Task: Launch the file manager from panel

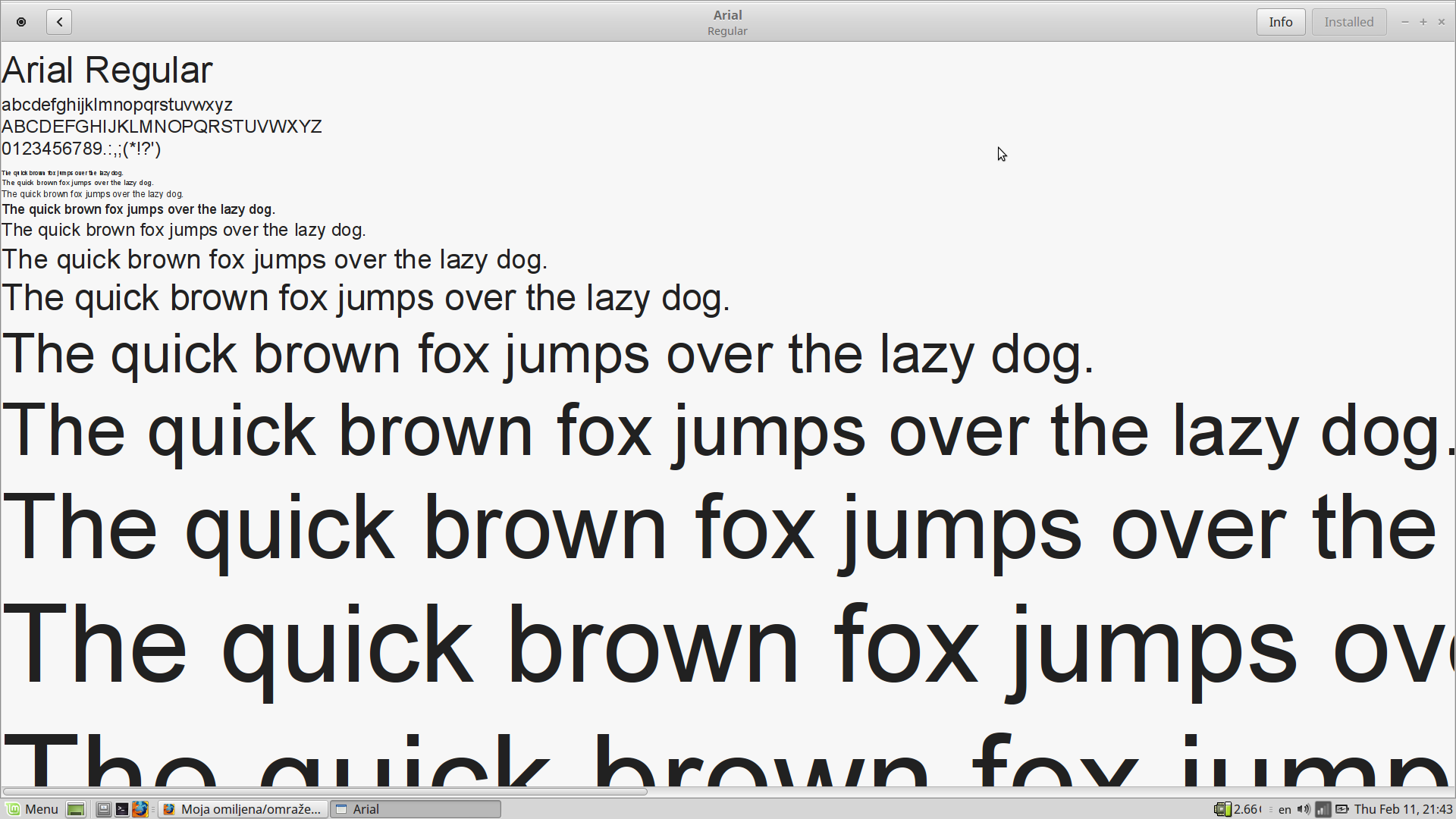Action: click(x=104, y=809)
